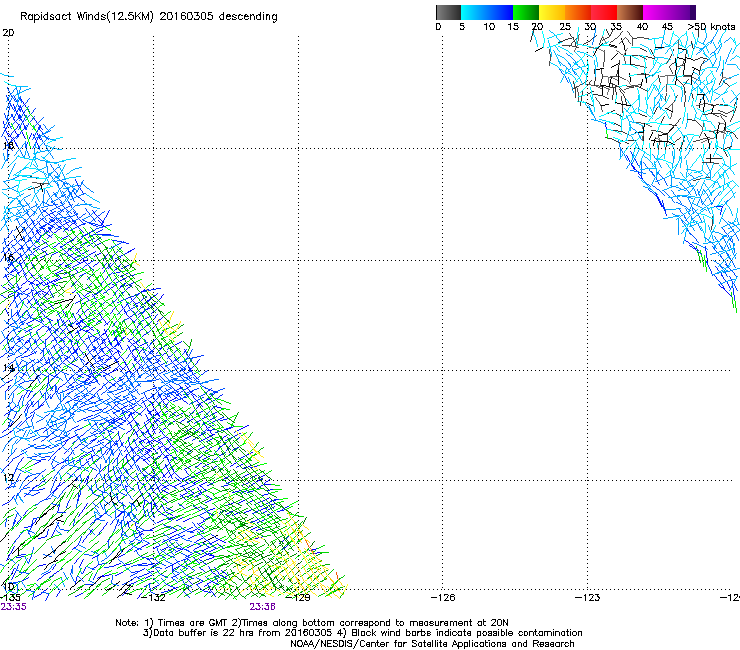Click the '20160305 descending' date text in title
The width and height of the screenshot is (740, 650).
pos(218,17)
